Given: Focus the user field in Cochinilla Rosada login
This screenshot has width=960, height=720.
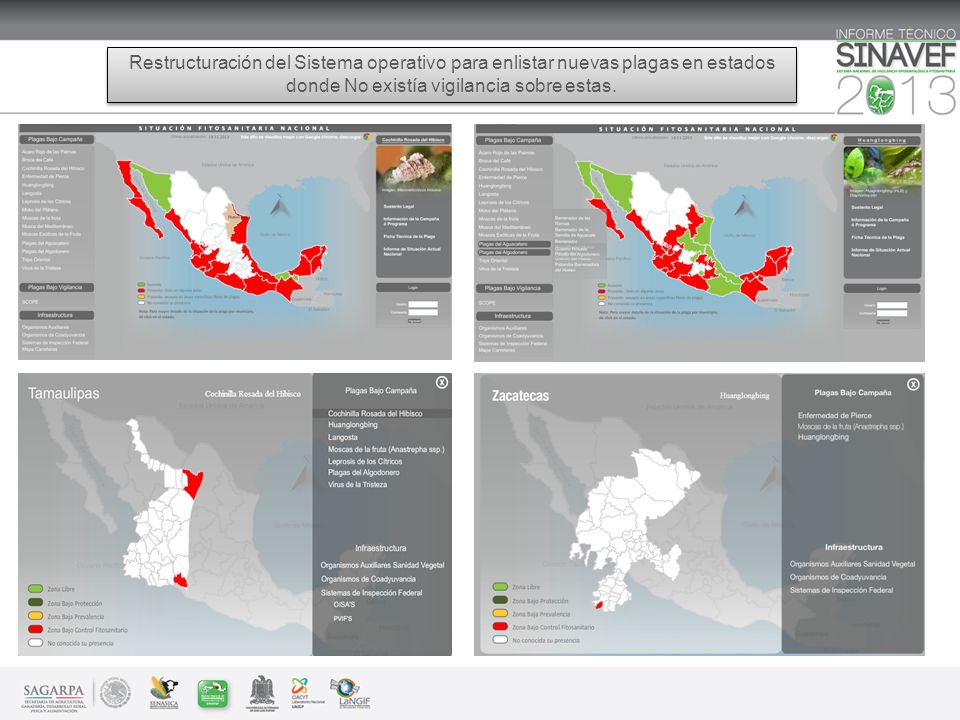Looking at the screenshot, I should [424, 304].
